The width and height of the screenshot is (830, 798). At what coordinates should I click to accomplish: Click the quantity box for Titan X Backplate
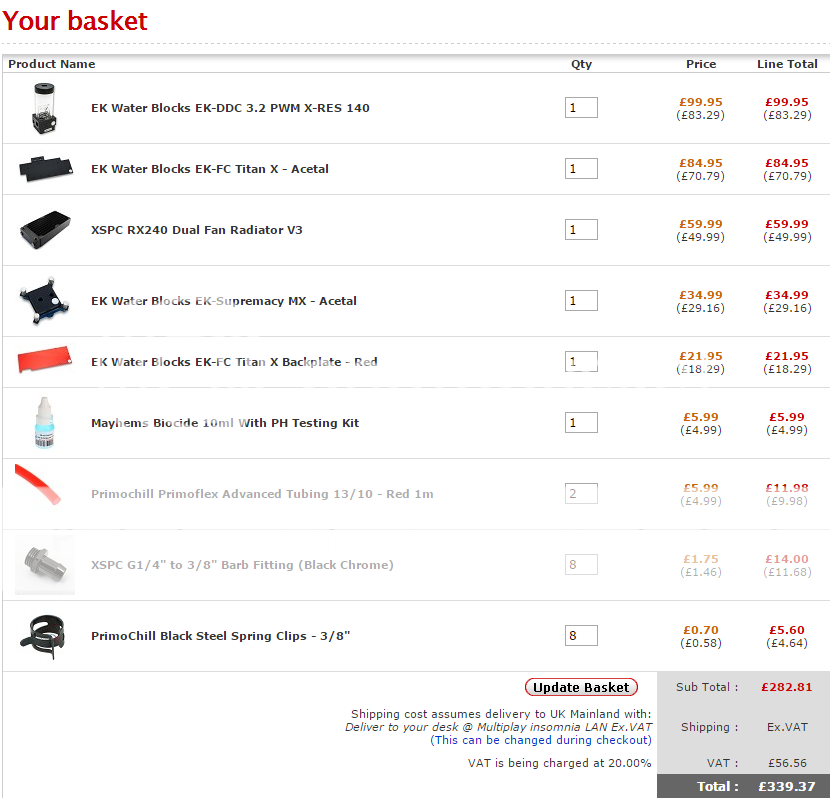pos(581,362)
